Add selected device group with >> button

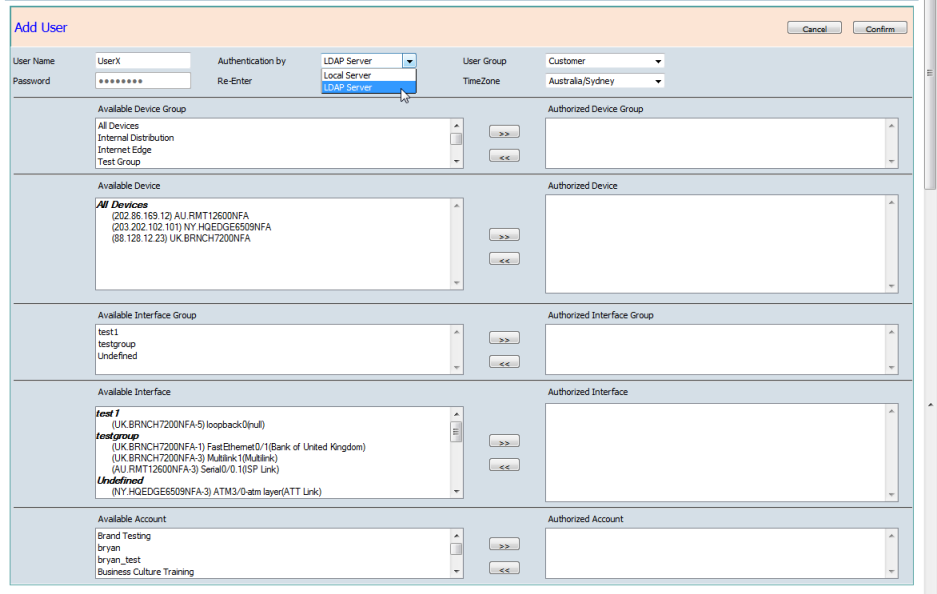(x=504, y=132)
